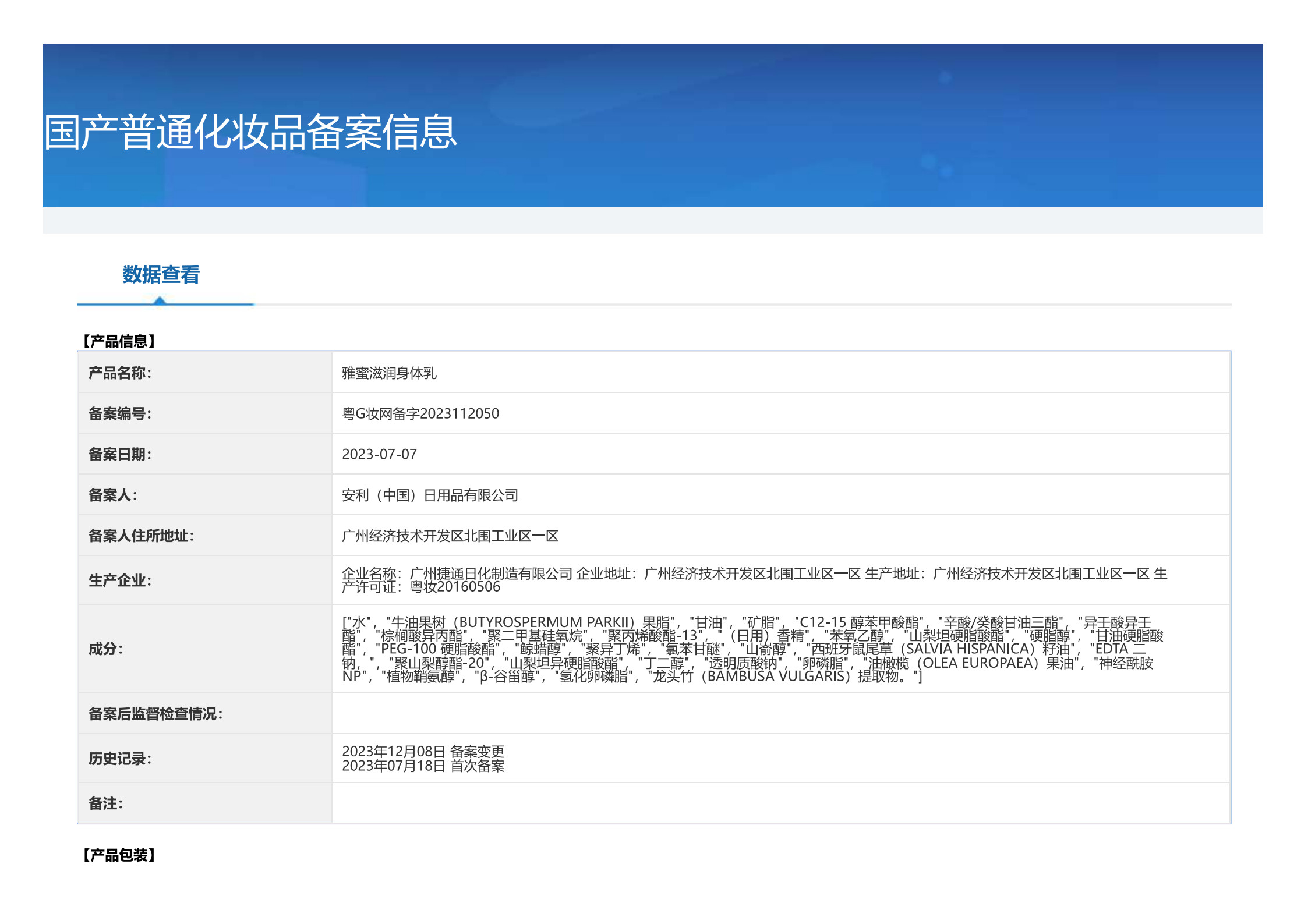This screenshot has width=1308, height=924.
Task: Click the 历史记录 row label
Action: (x=120, y=759)
